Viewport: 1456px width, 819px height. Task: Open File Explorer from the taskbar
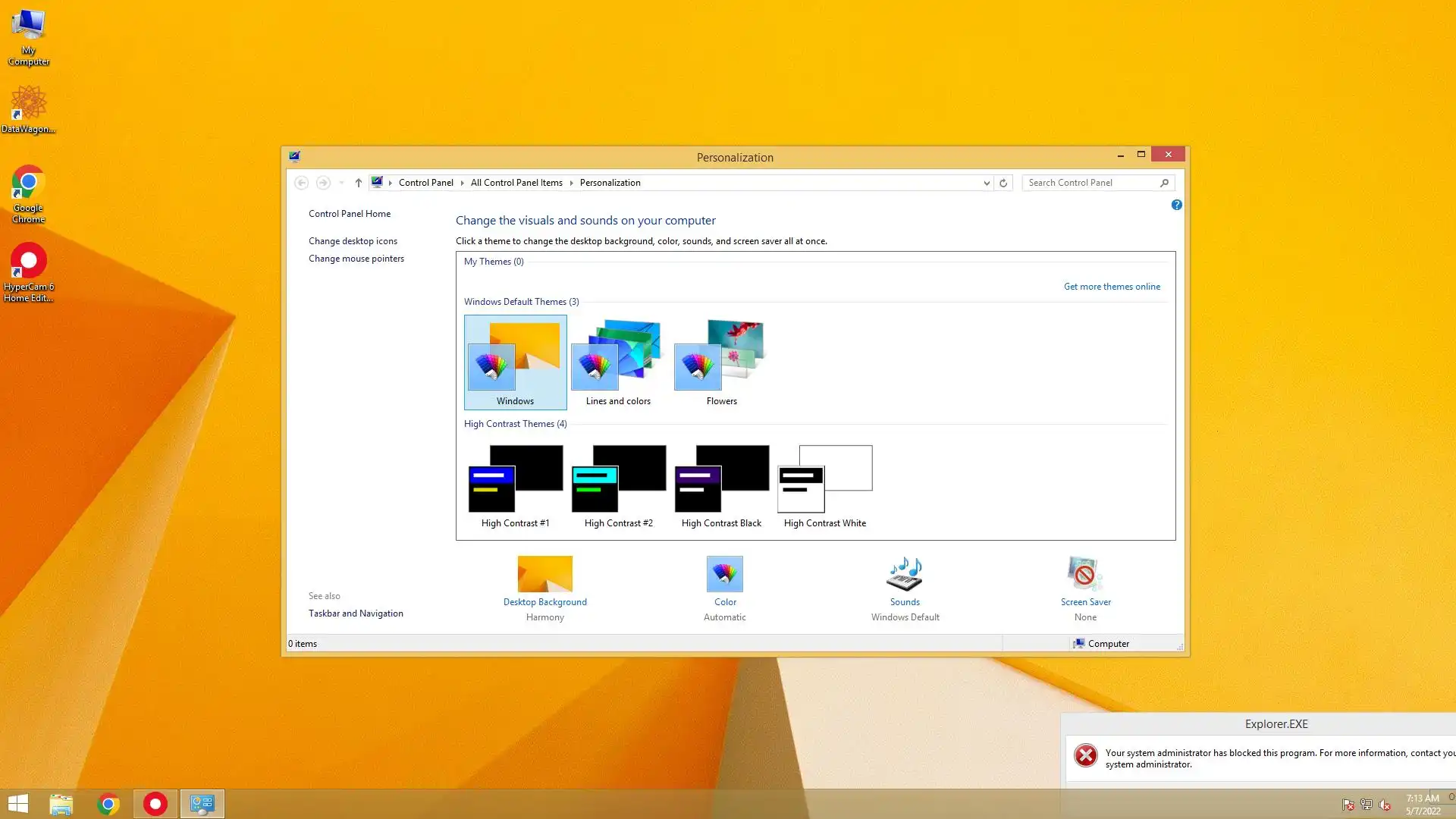pyautogui.click(x=61, y=804)
